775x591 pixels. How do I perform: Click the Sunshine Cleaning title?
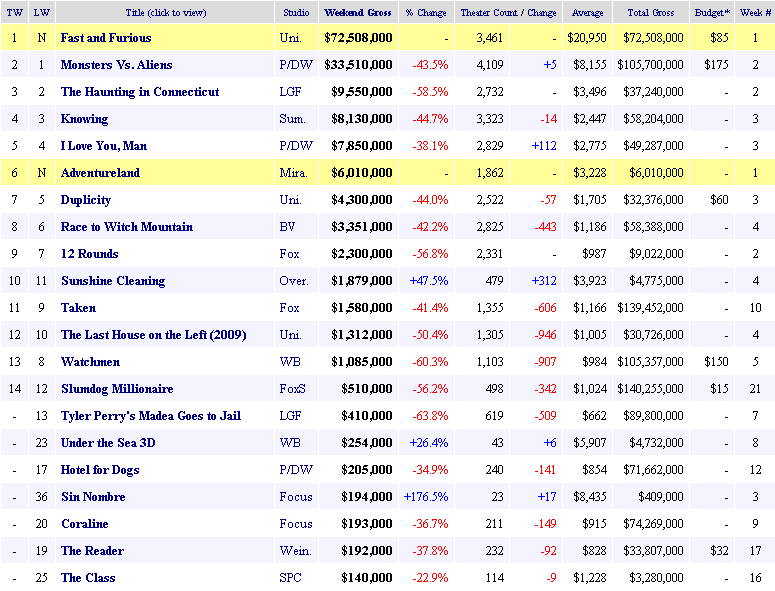113,281
